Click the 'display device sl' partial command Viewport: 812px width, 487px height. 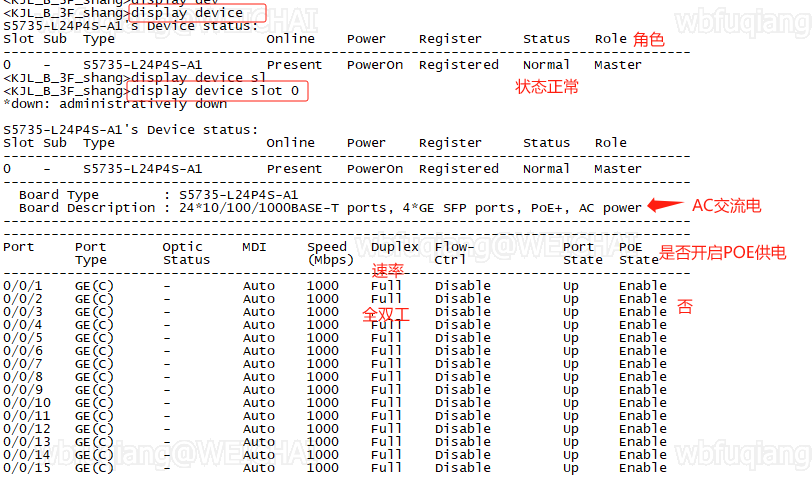pos(198,78)
